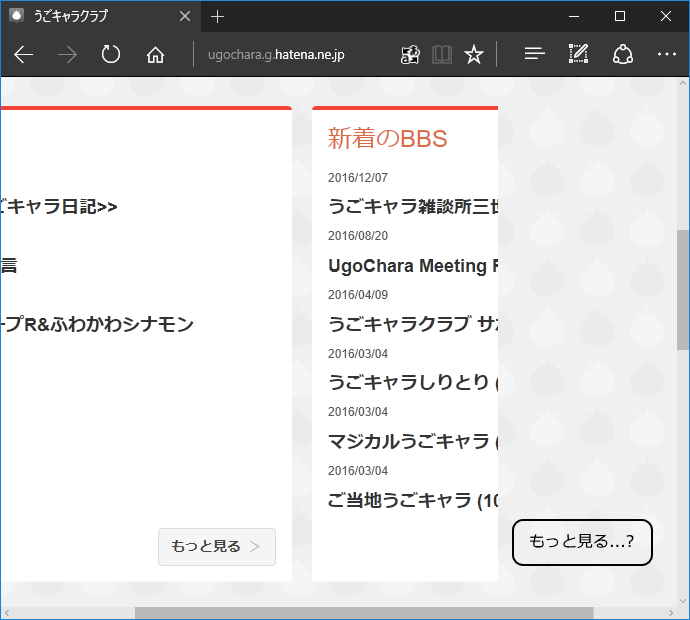Open うごキャラクラブ サ BBS thread
The width and height of the screenshot is (690, 620).
point(413,324)
